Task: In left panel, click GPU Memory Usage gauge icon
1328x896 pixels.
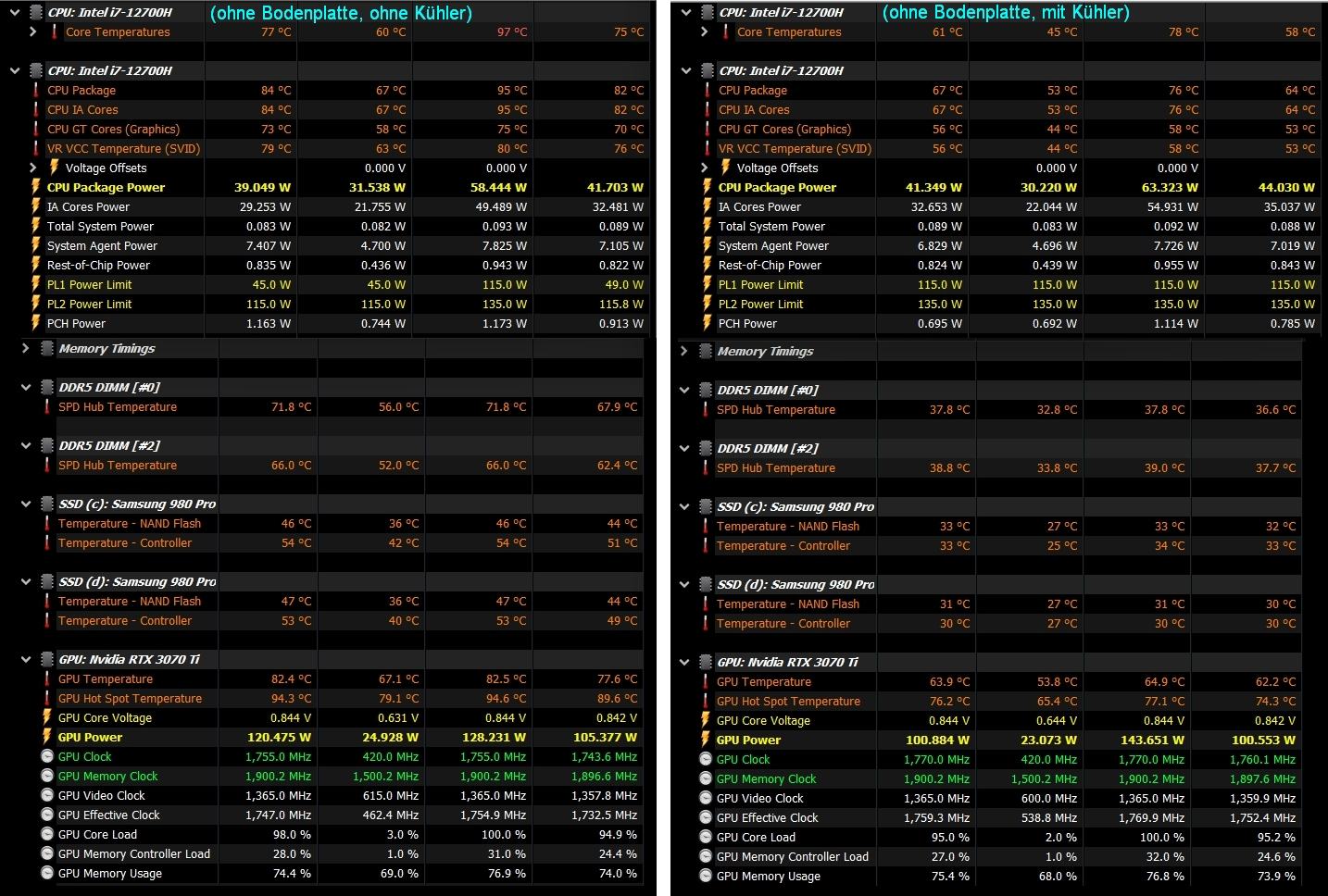Action: pos(47,874)
